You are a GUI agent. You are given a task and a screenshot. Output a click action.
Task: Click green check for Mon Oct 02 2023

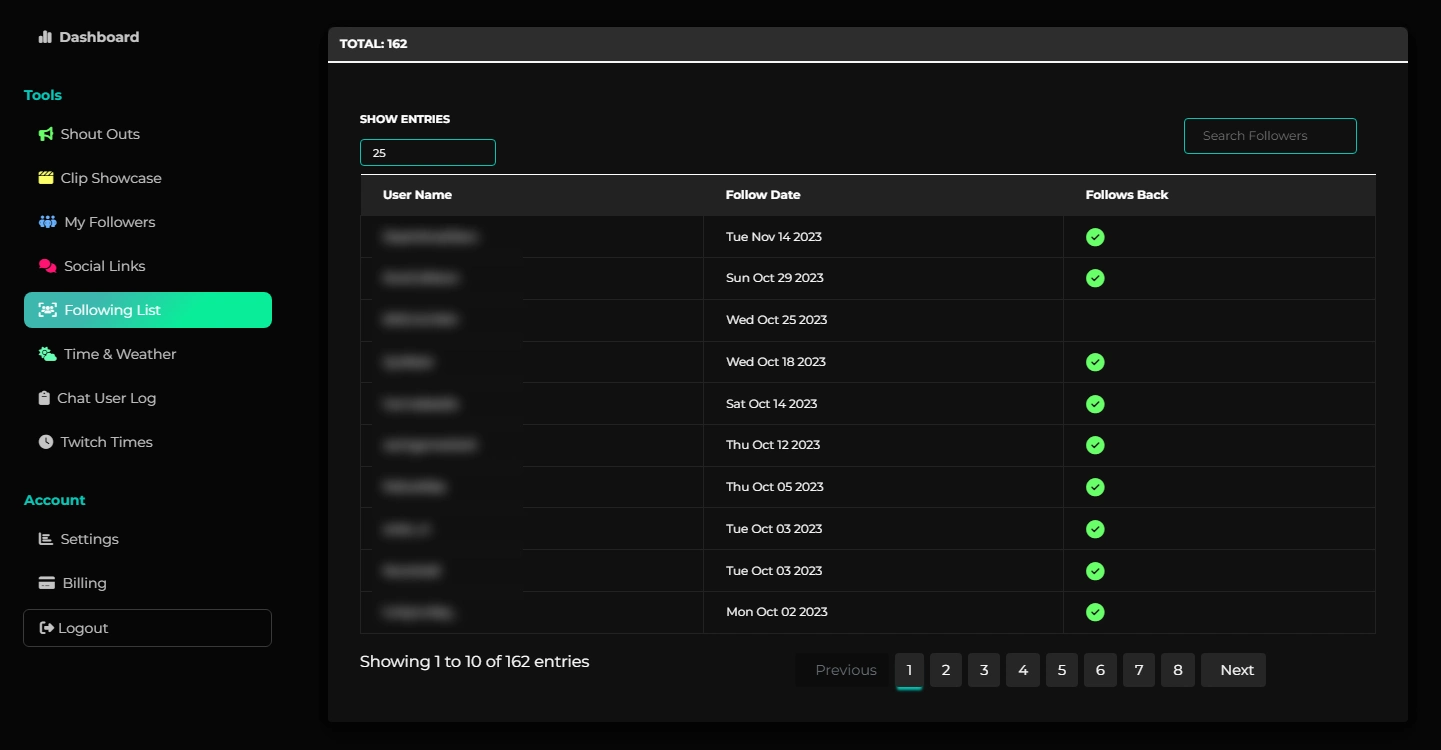[1095, 612]
